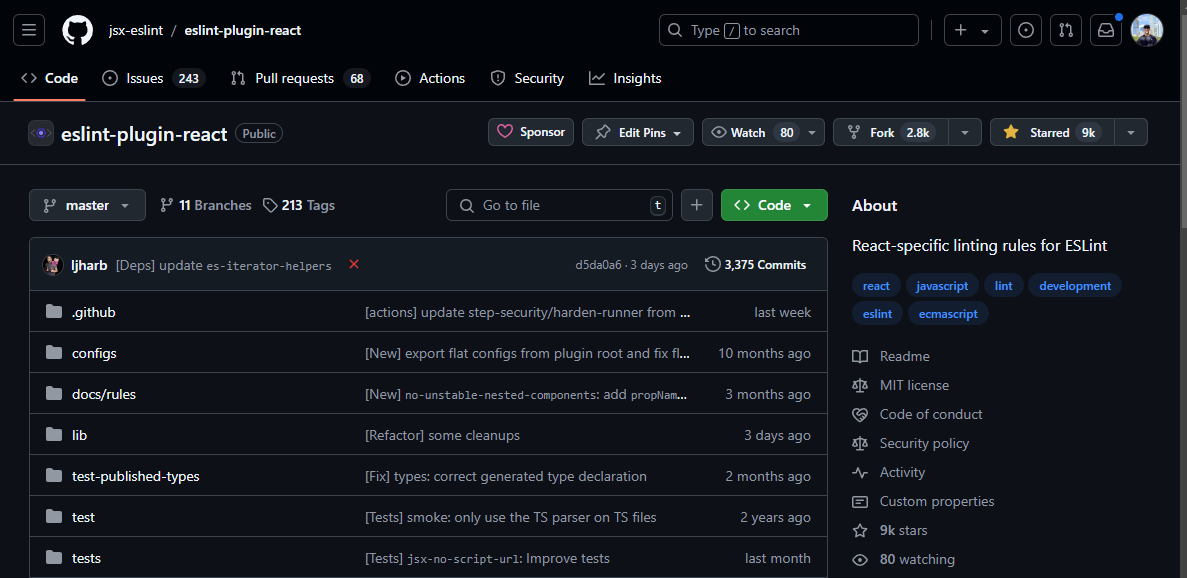1187x578 pixels.
Task: Open the configs folder
Action: click(94, 353)
